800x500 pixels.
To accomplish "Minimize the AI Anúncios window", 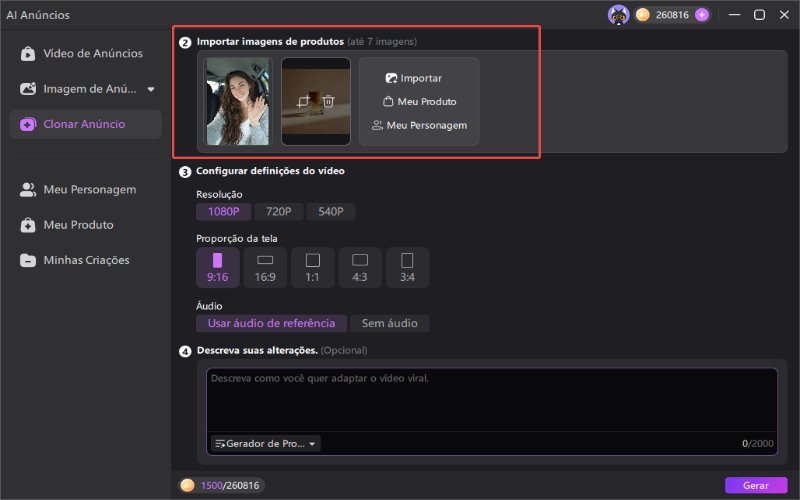I will click(x=734, y=15).
